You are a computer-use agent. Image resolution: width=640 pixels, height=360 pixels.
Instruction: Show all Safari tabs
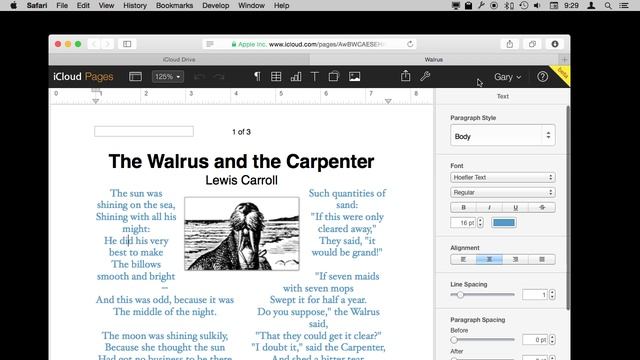pos(532,44)
